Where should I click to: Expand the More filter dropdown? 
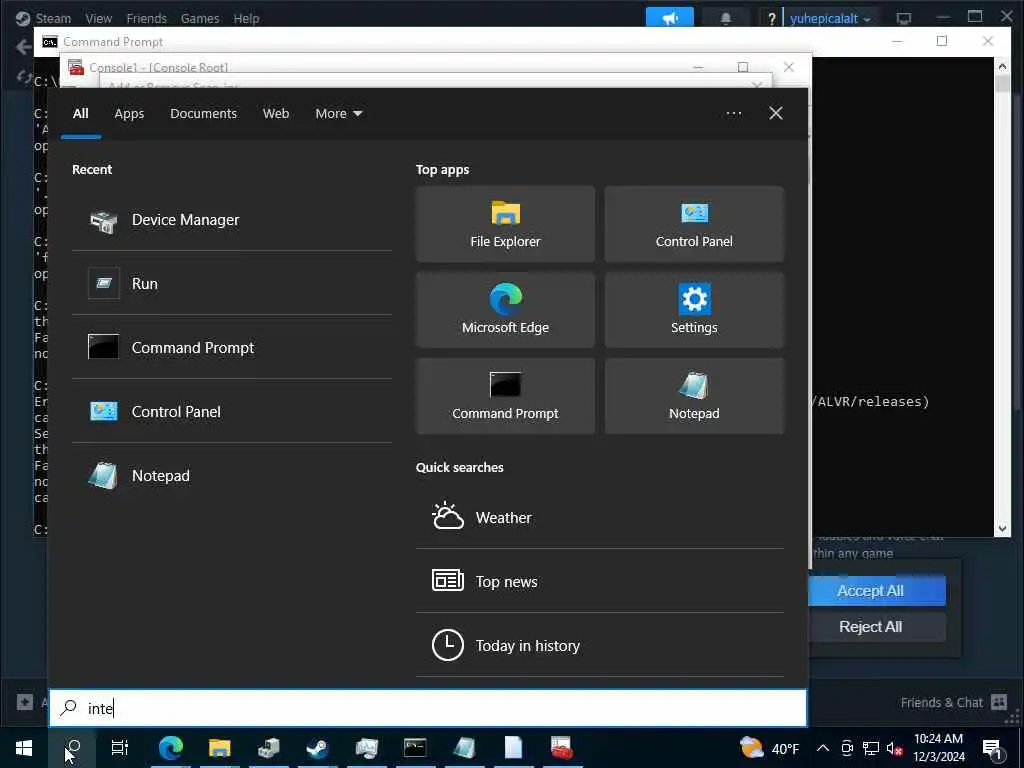(x=338, y=114)
